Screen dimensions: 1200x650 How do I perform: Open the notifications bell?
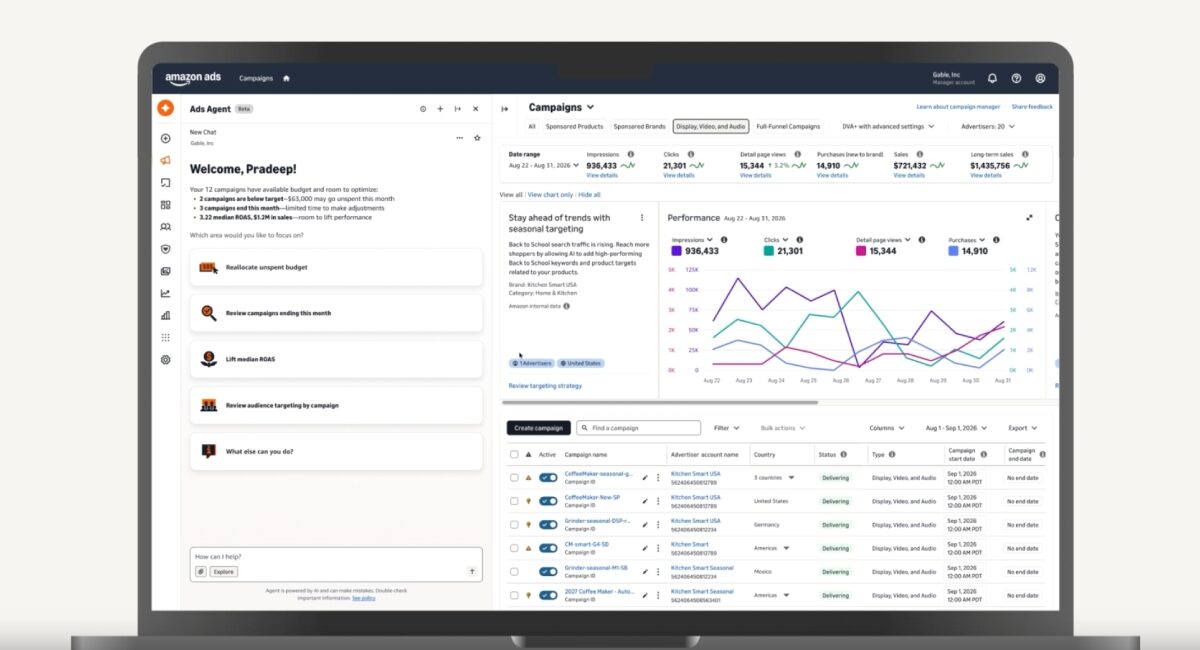pyautogui.click(x=992, y=78)
